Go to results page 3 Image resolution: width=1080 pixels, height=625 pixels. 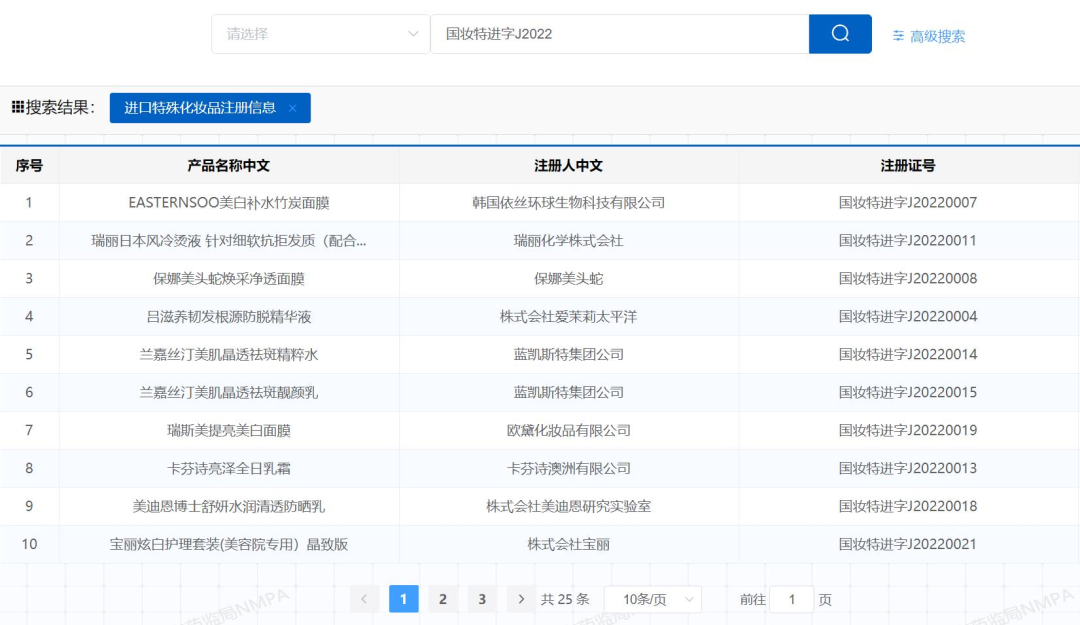click(x=482, y=600)
